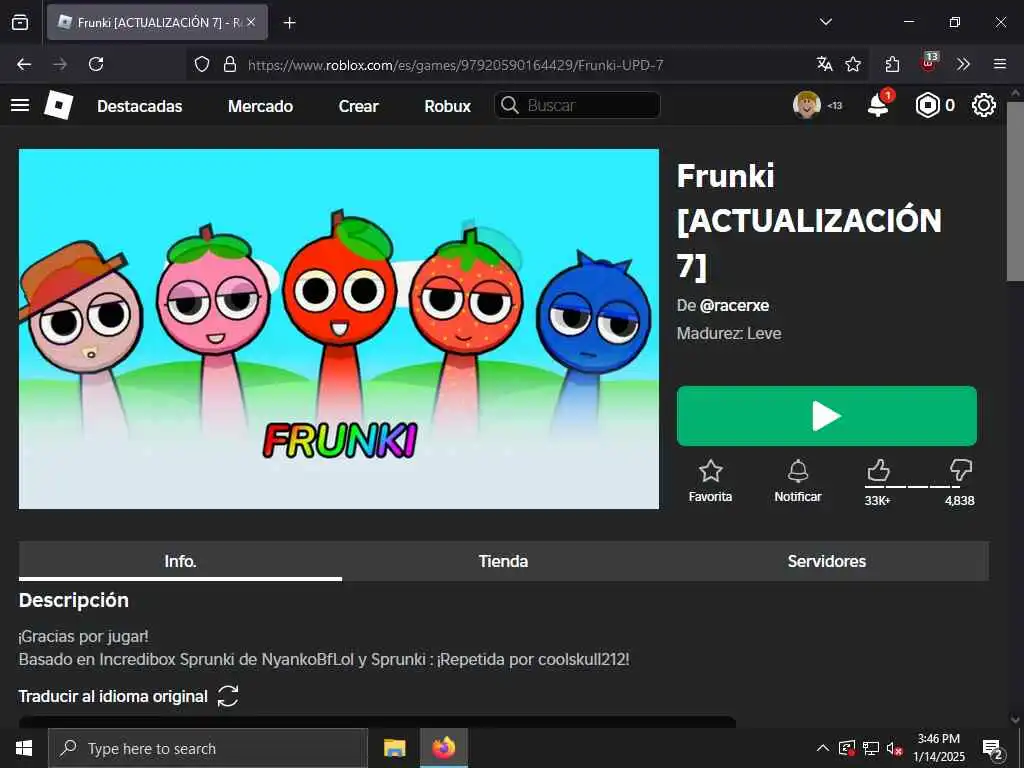Bookmark this page with the star icon
Screen dimensions: 1024x768
tap(853, 64)
